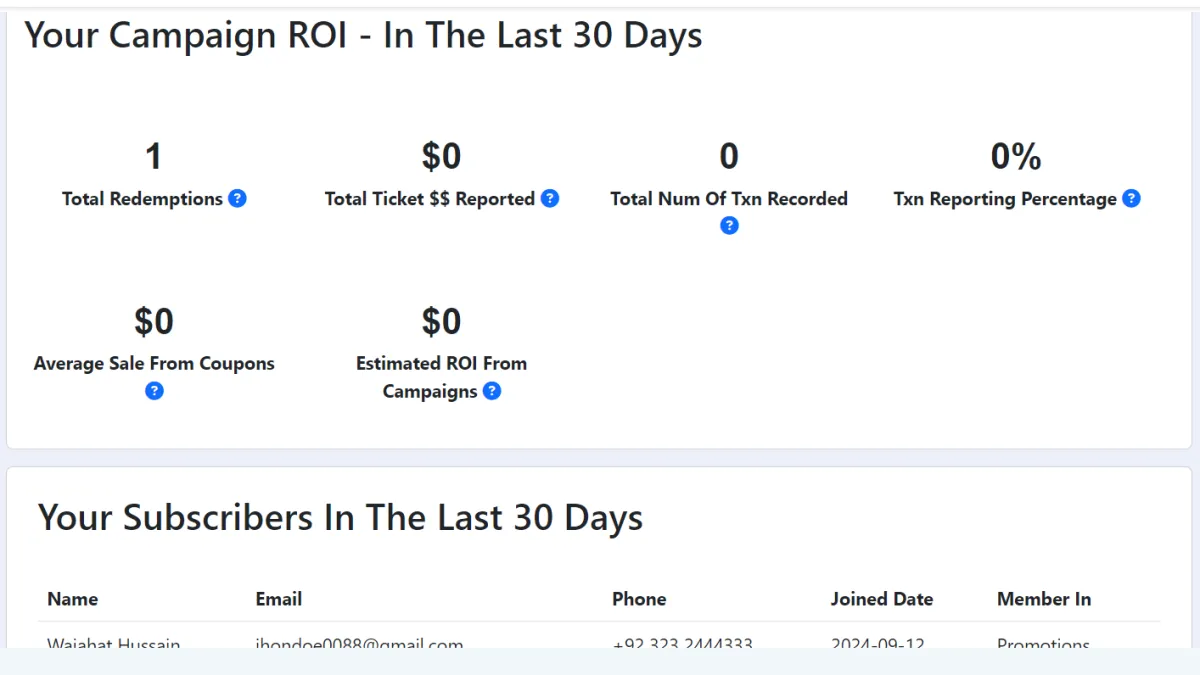The height and width of the screenshot is (675, 1200).
Task: Click the Your Subscribers In The Last 30 Days heading
Action: (x=340, y=518)
